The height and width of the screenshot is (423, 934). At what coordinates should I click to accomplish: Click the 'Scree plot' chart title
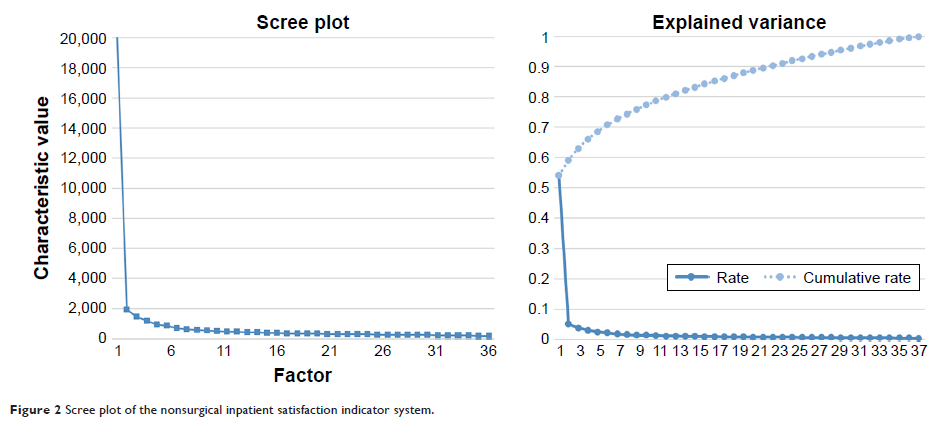[302, 22]
